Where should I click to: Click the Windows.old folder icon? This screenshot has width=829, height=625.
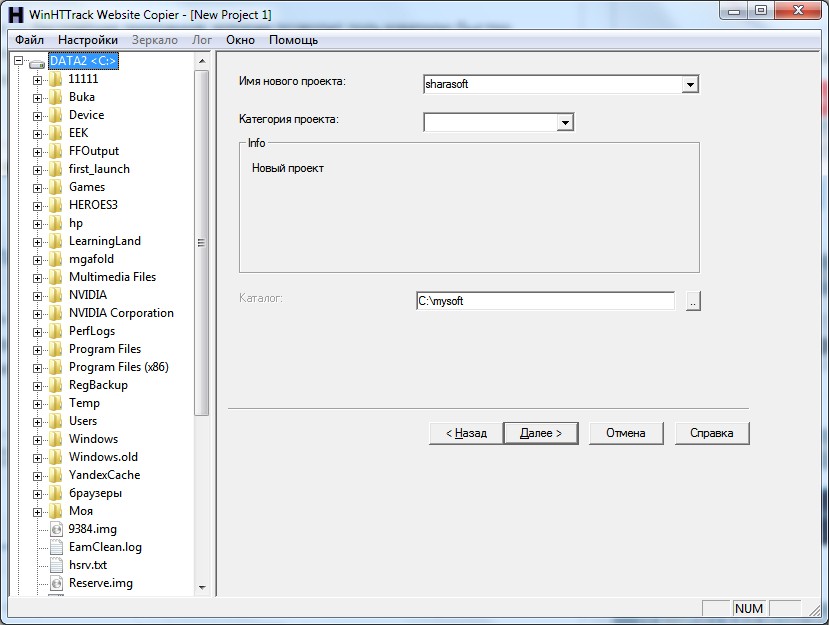pos(56,457)
